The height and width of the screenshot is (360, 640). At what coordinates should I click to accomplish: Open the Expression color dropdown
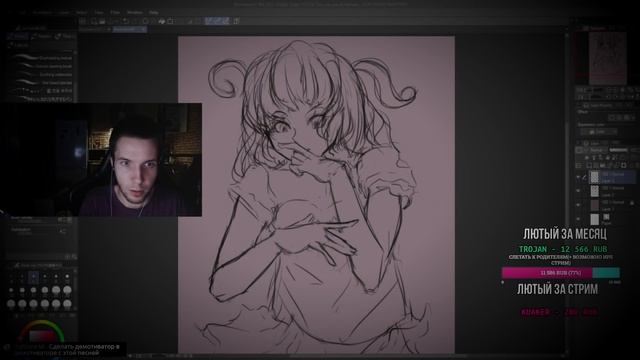(x=598, y=132)
